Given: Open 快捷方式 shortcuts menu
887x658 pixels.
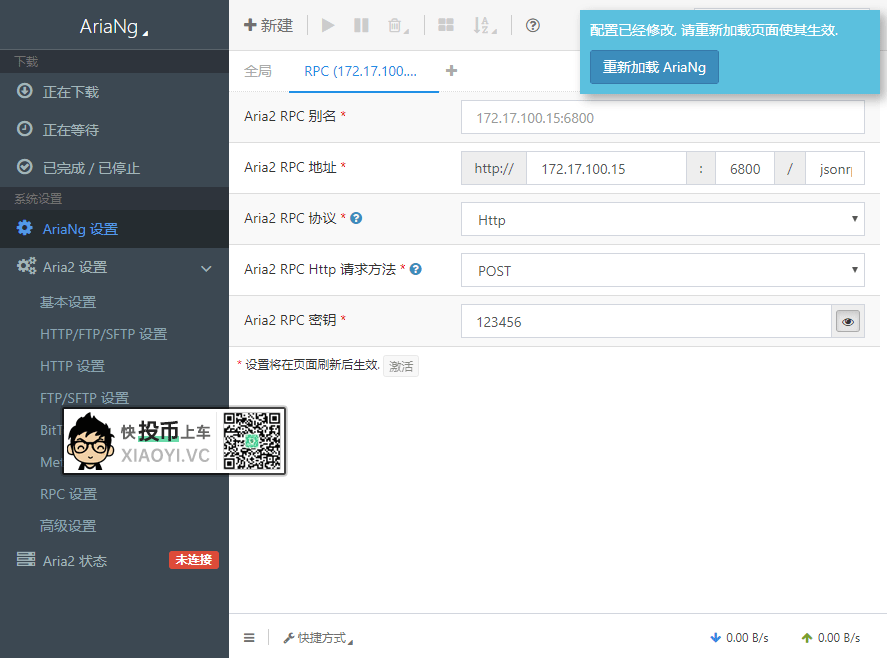Looking at the screenshot, I should coord(318,638).
